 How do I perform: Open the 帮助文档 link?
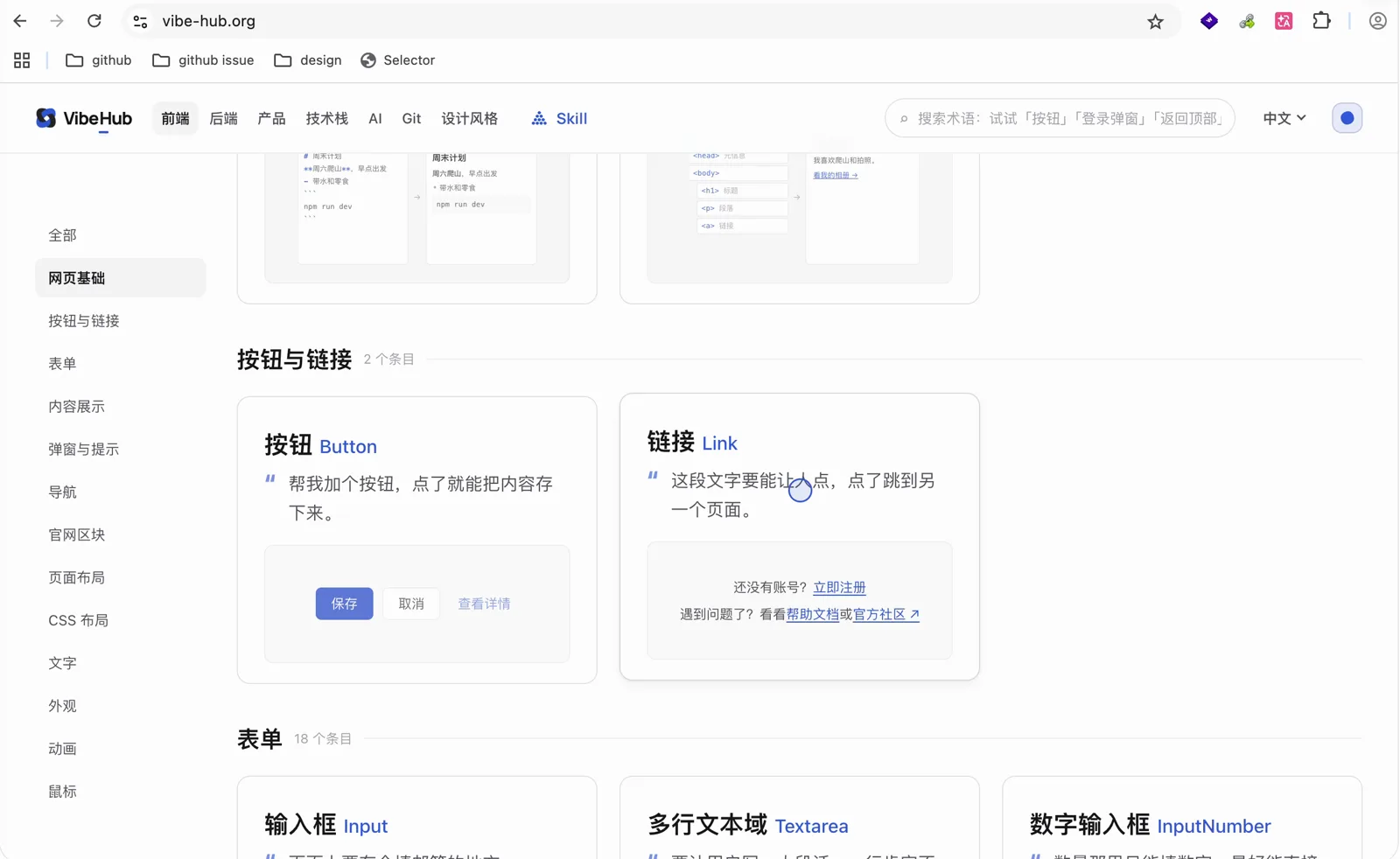[813, 615]
